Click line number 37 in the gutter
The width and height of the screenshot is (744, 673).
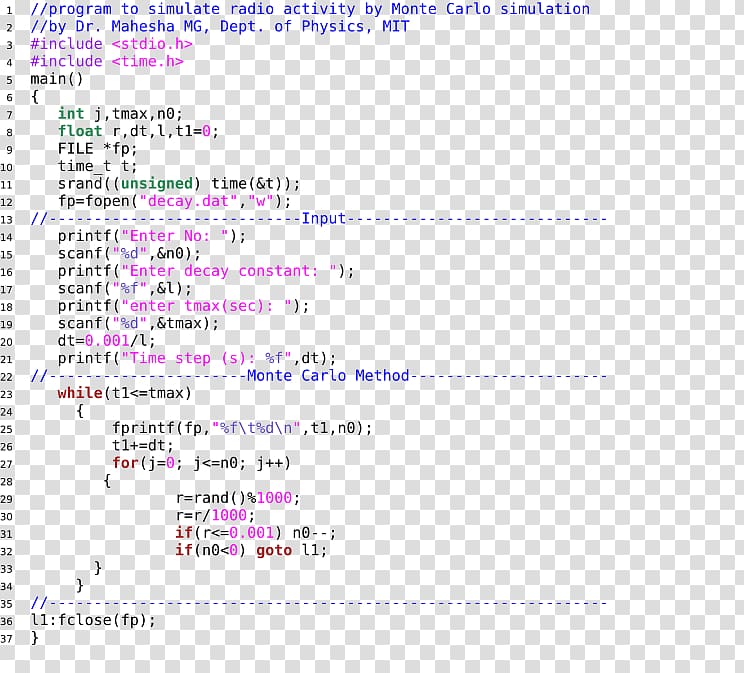(7, 638)
